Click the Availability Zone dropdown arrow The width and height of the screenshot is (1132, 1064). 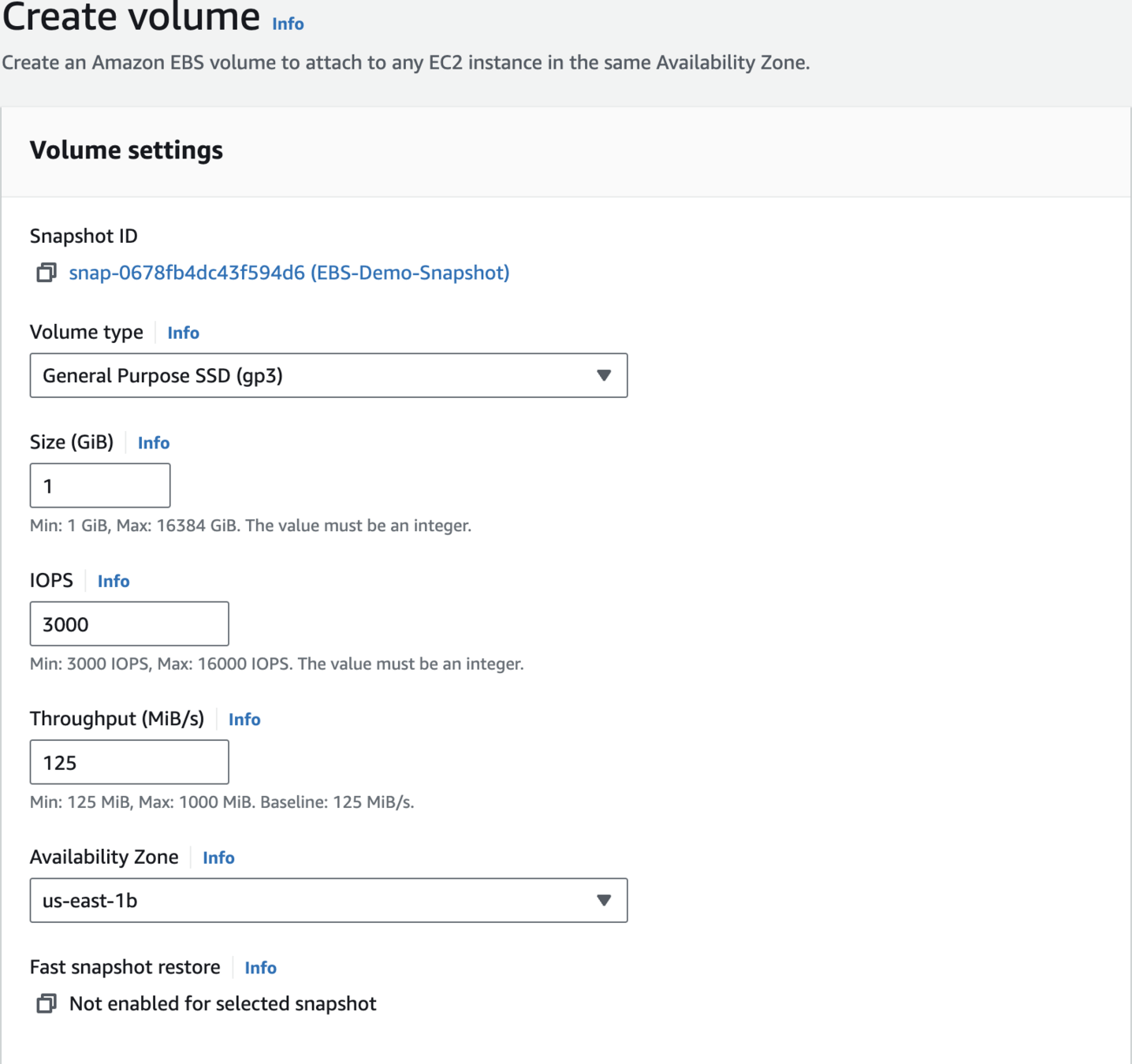point(604,900)
